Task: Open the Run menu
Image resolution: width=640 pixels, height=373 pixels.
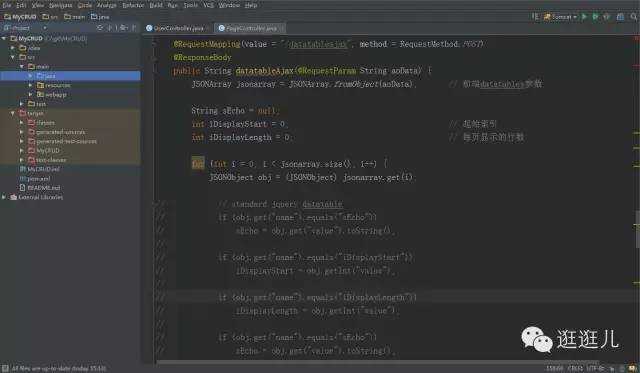Action: tap(173, 5)
